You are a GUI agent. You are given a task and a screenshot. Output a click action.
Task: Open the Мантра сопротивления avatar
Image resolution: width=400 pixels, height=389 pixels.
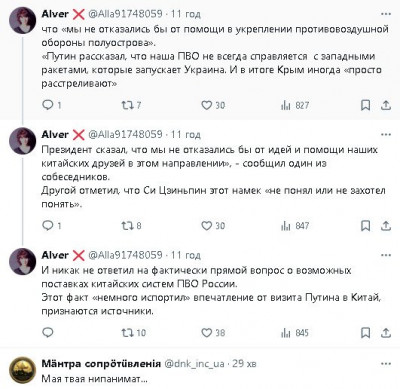pyautogui.click(x=22, y=370)
